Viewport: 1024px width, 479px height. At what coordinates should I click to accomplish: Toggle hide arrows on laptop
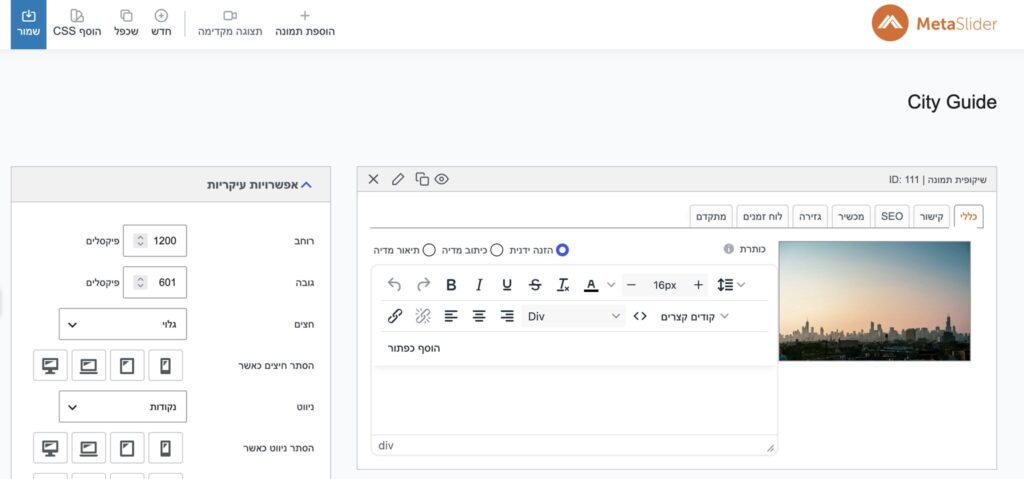coord(88,365)
